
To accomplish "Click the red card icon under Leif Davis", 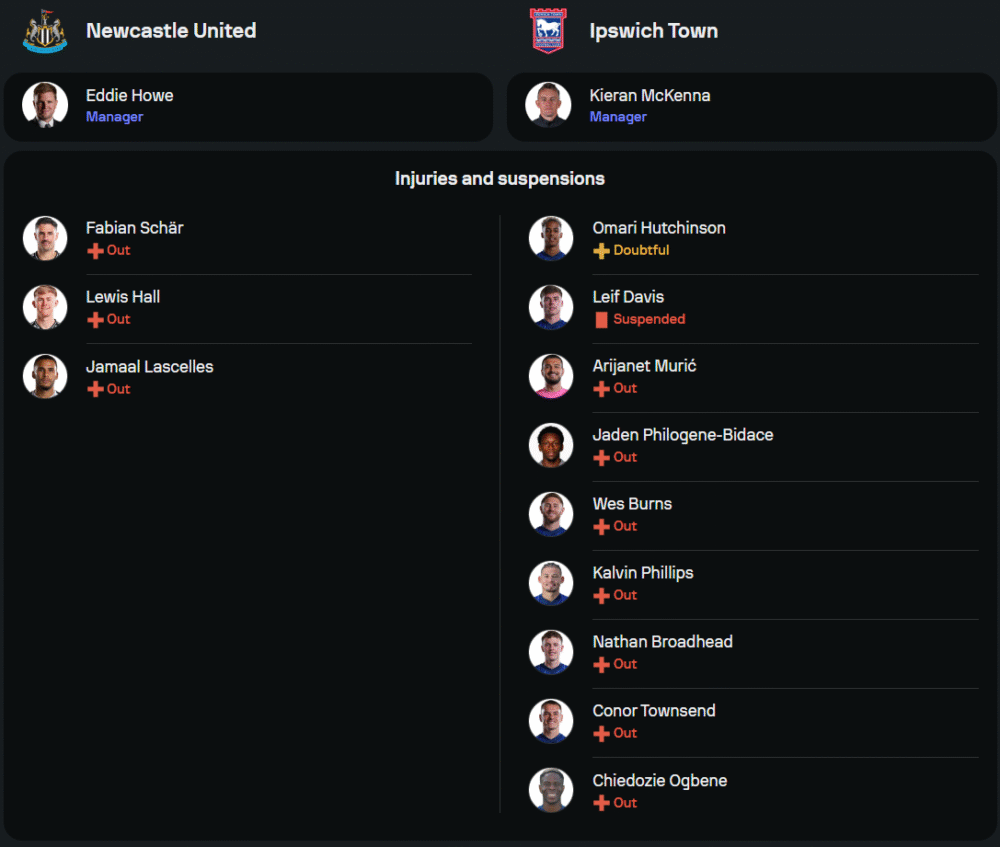I will (x=601, y=320).
